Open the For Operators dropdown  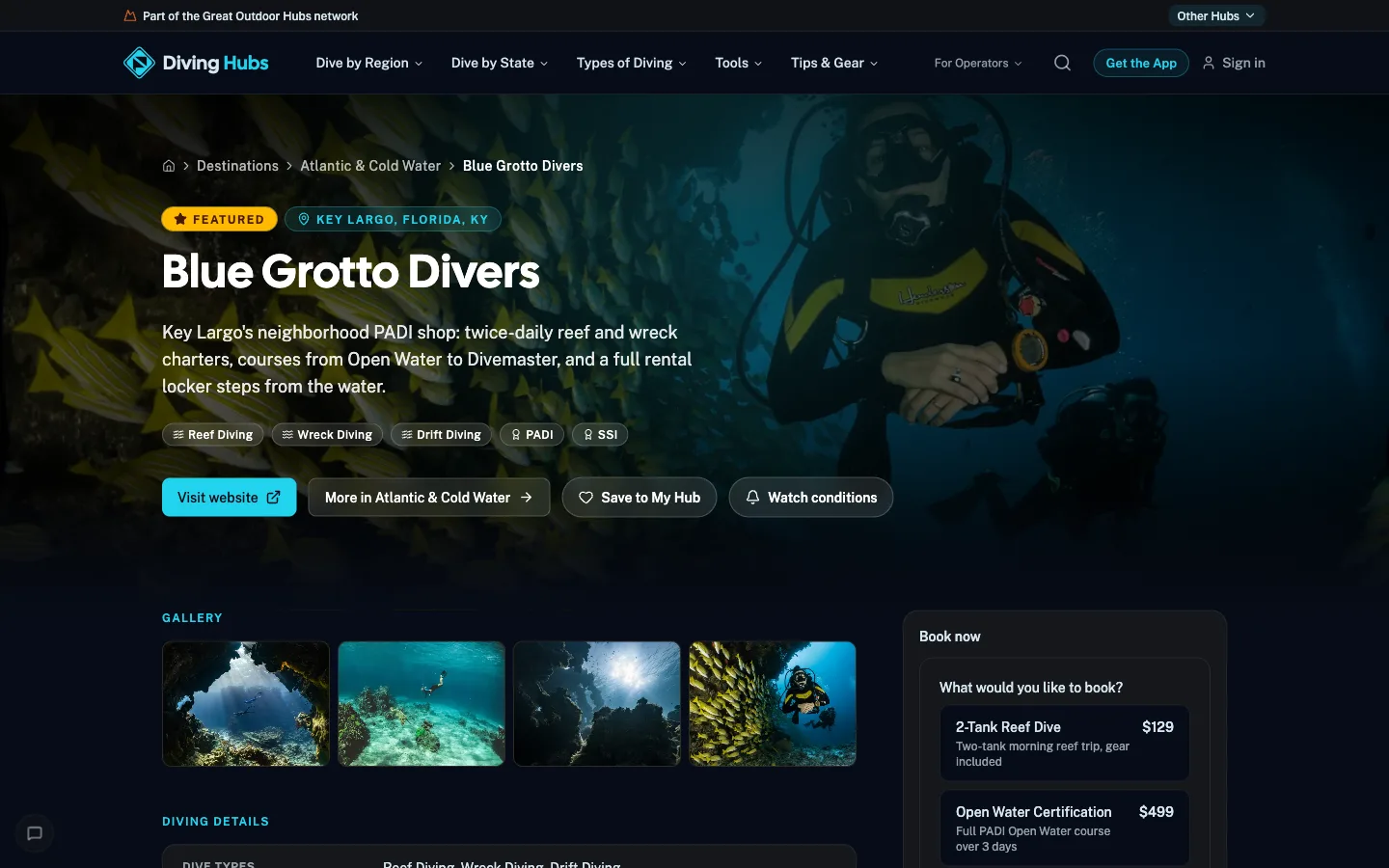(978, 63)
